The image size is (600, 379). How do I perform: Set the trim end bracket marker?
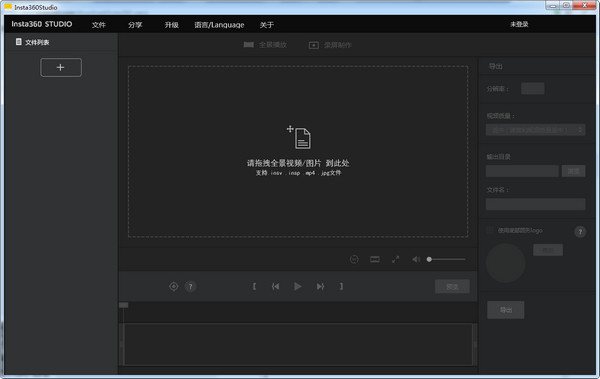(341, 286)
